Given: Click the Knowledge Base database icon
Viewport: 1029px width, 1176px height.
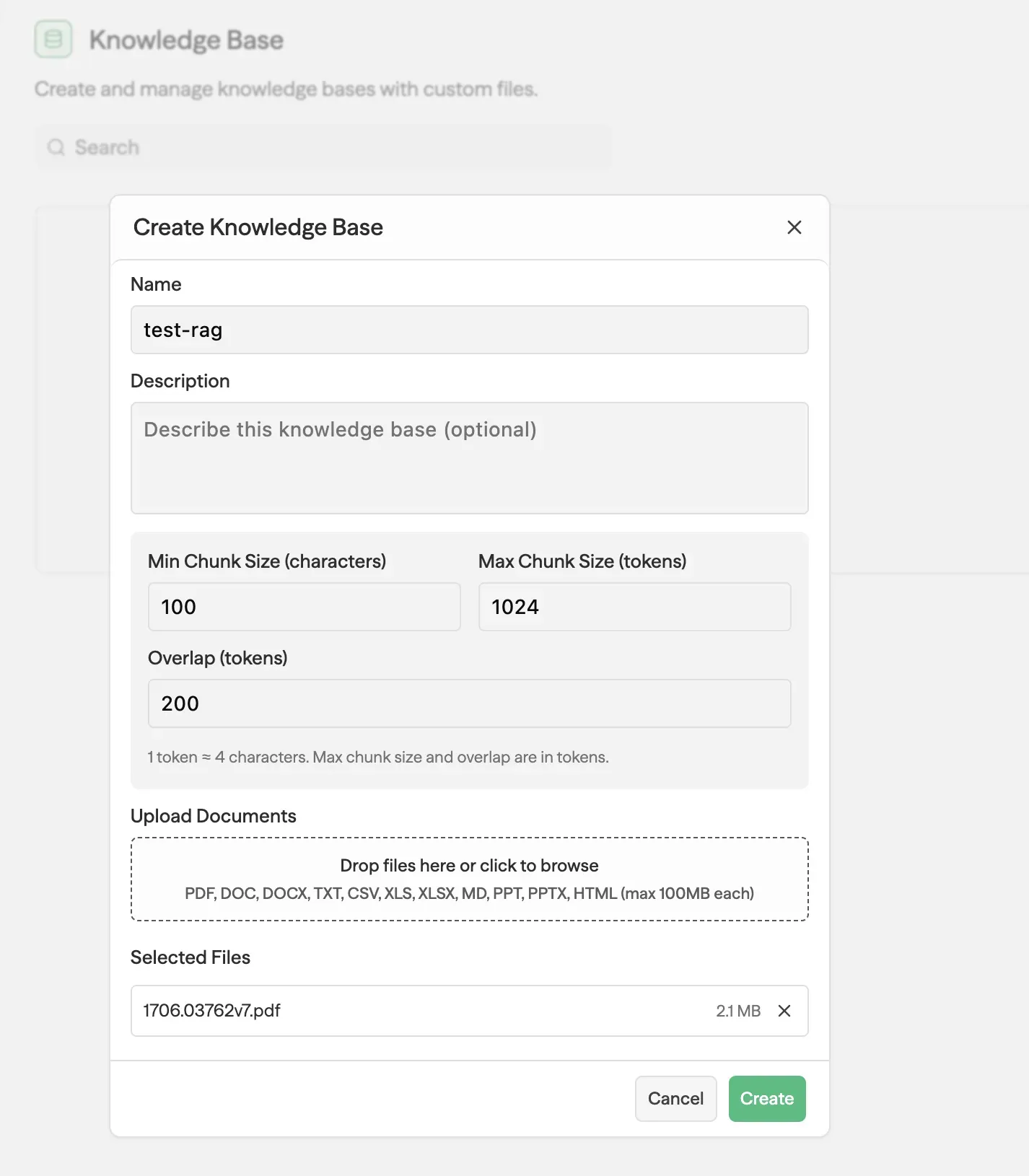Looking at the screenshot, I should pos(53,39).
